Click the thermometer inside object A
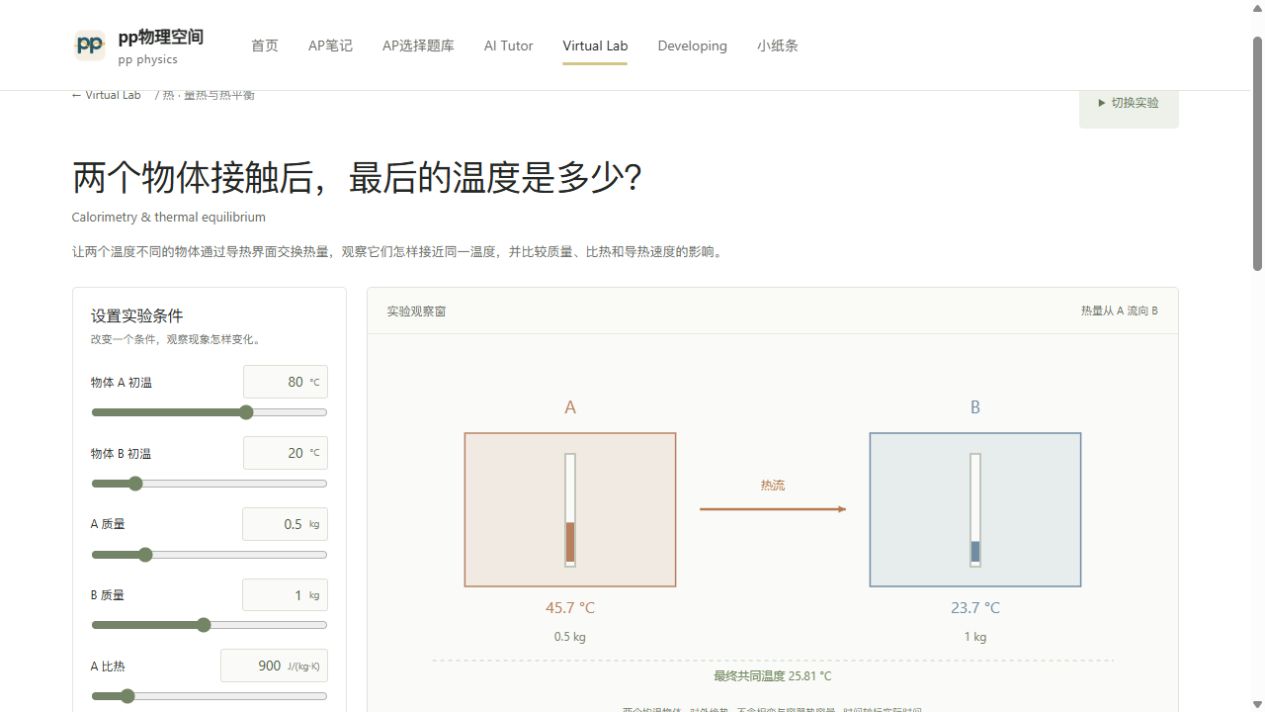The height and width of the screenshot is (712, 1265). 570,510
